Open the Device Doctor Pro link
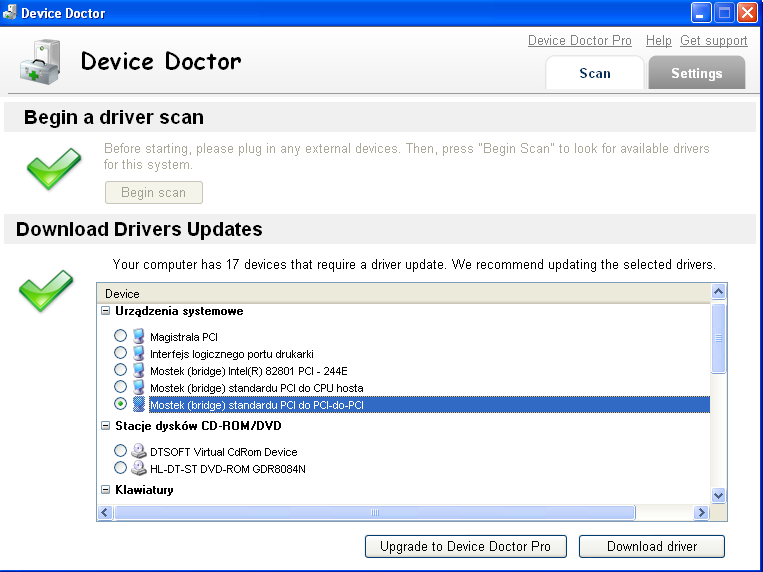The image size is (763, 572). (580, 40)
